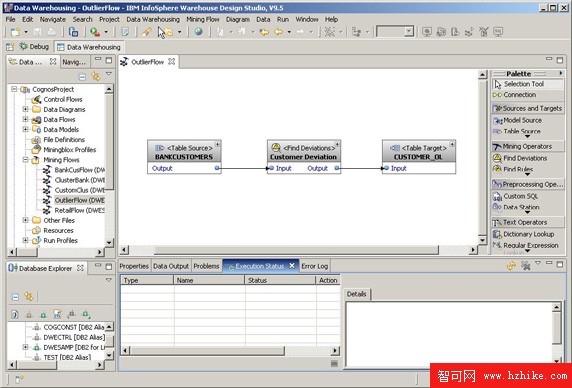Expand the Other Files folder
Viewport: 572px width, 388px height.
click(x=25, y=220)
